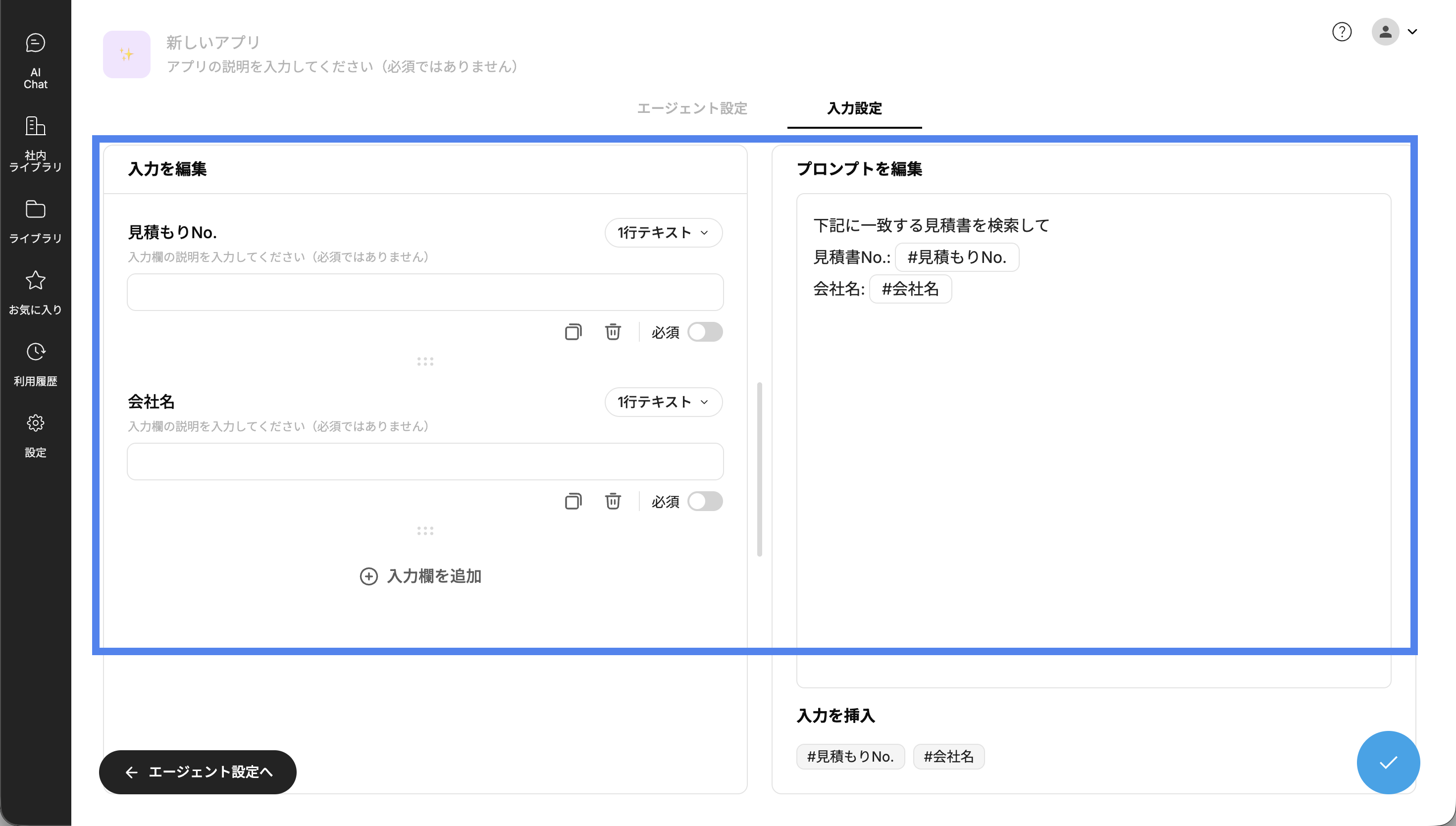1456x826 pixels.
Task: Switch to the エージェント設定 tab
Action: [692, 108]
